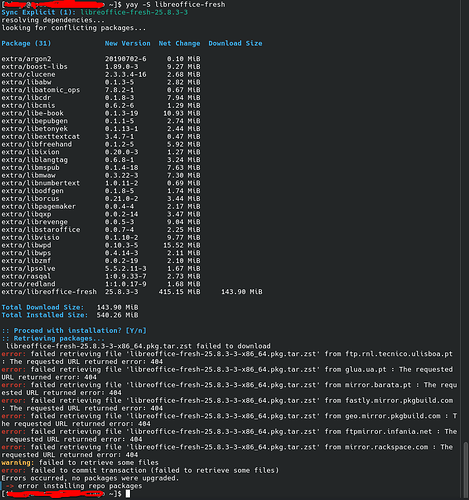Screen dimensions: 469x500
Task: Click the 'extra/clucene' package name
Action: [x=28, y=74]
